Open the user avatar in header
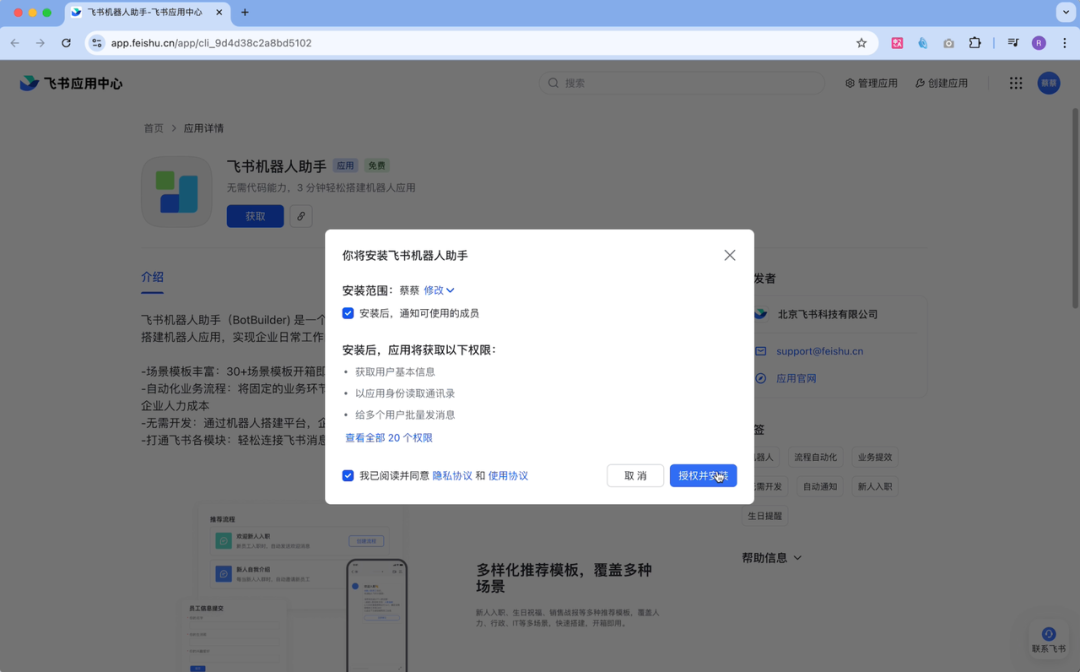This screenshot has height=672, width=1080. pyautogui.click(x=1049, y=83)
